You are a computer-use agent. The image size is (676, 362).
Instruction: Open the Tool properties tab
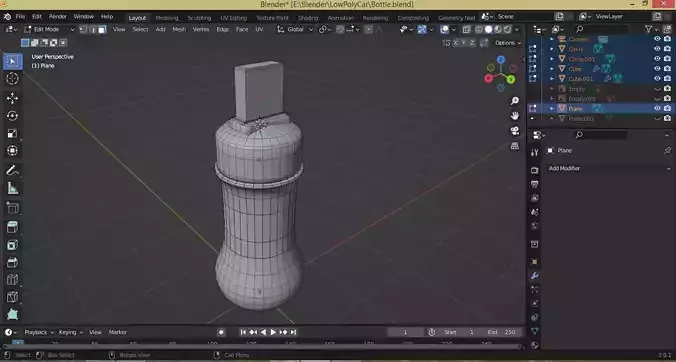point(535,152)
